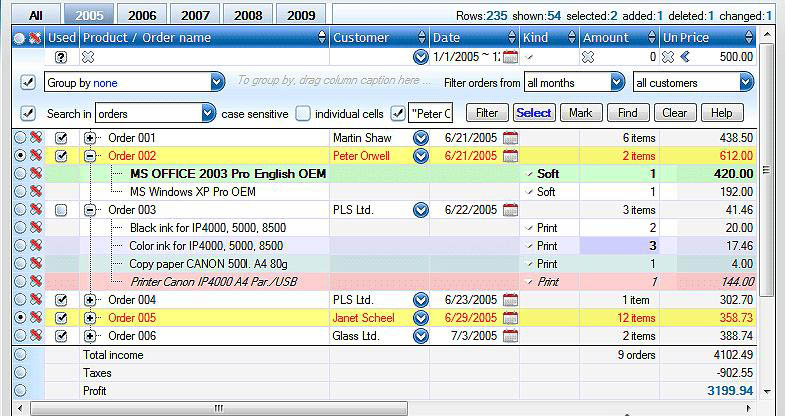Open calendar icon for Order 006 date
The width and height of the screenshot is (785, 416).
(510, 336)
